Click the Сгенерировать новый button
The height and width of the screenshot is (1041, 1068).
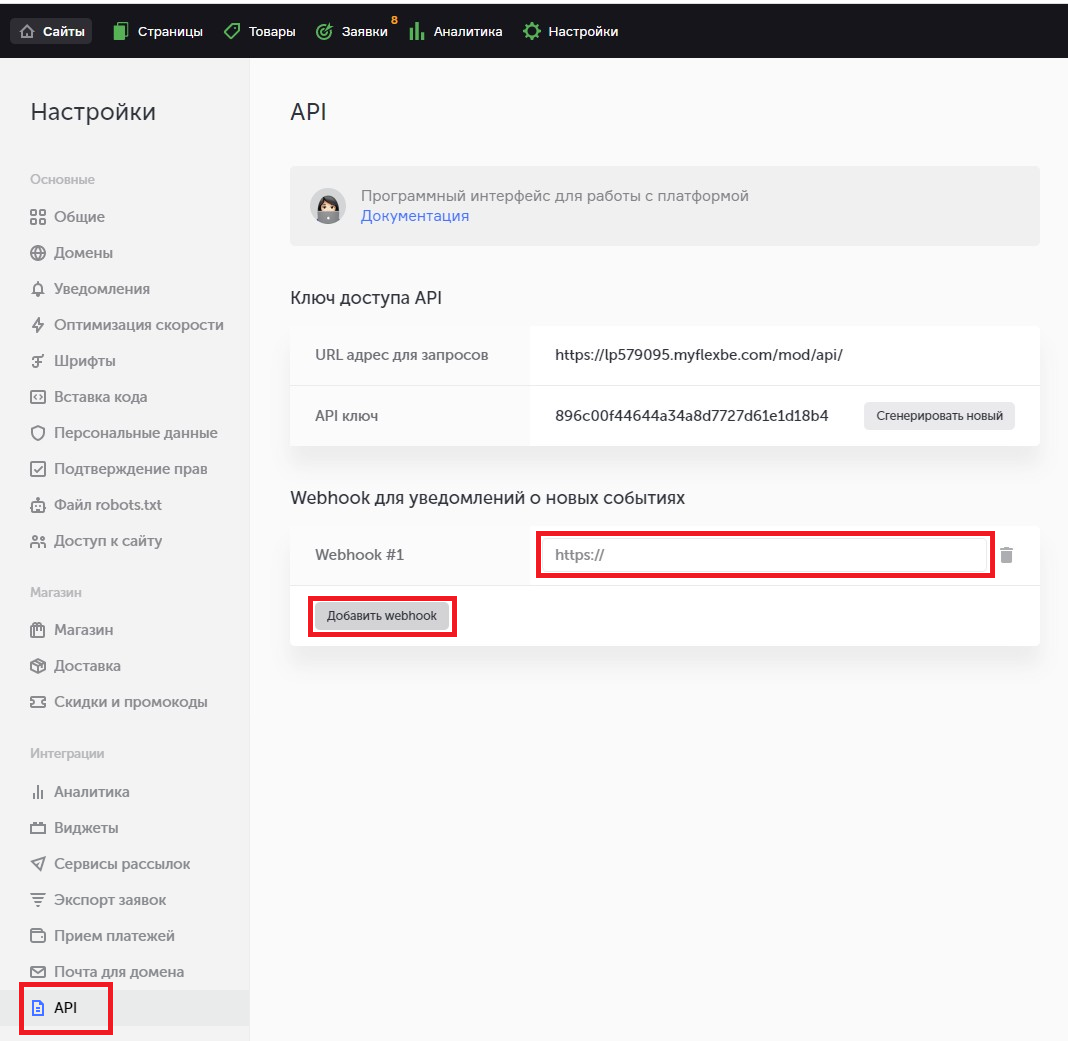(x=939, y=416)
